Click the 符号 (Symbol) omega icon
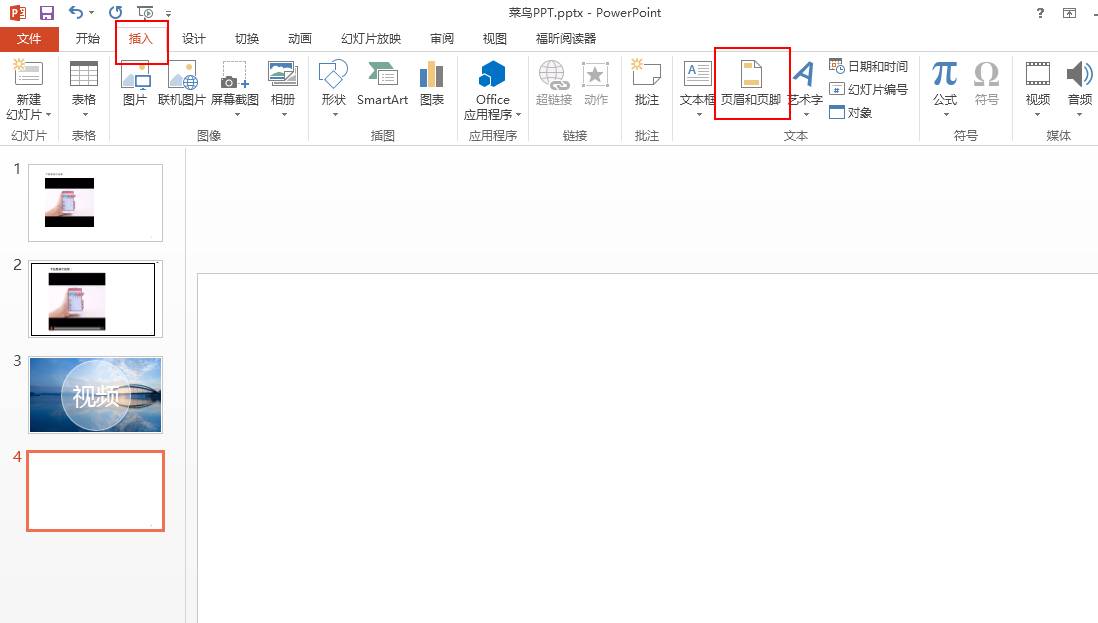 (x=987, y=74)
